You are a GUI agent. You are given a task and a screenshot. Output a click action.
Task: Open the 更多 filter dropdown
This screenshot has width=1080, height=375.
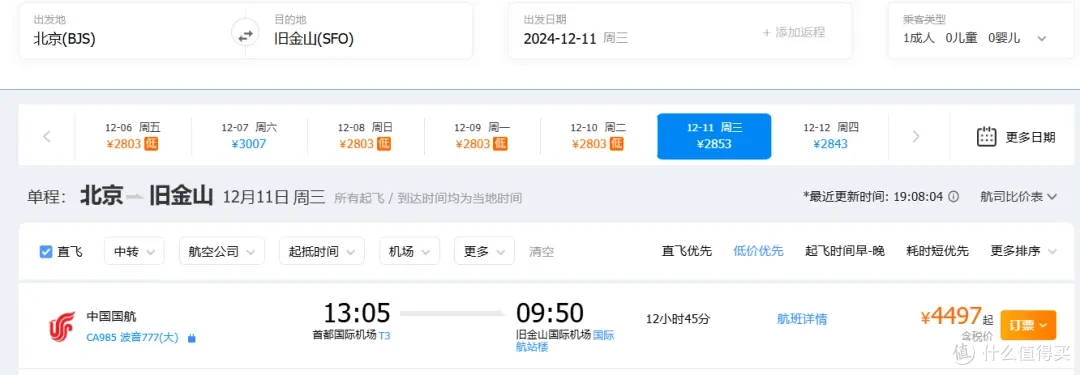[484, 251]
